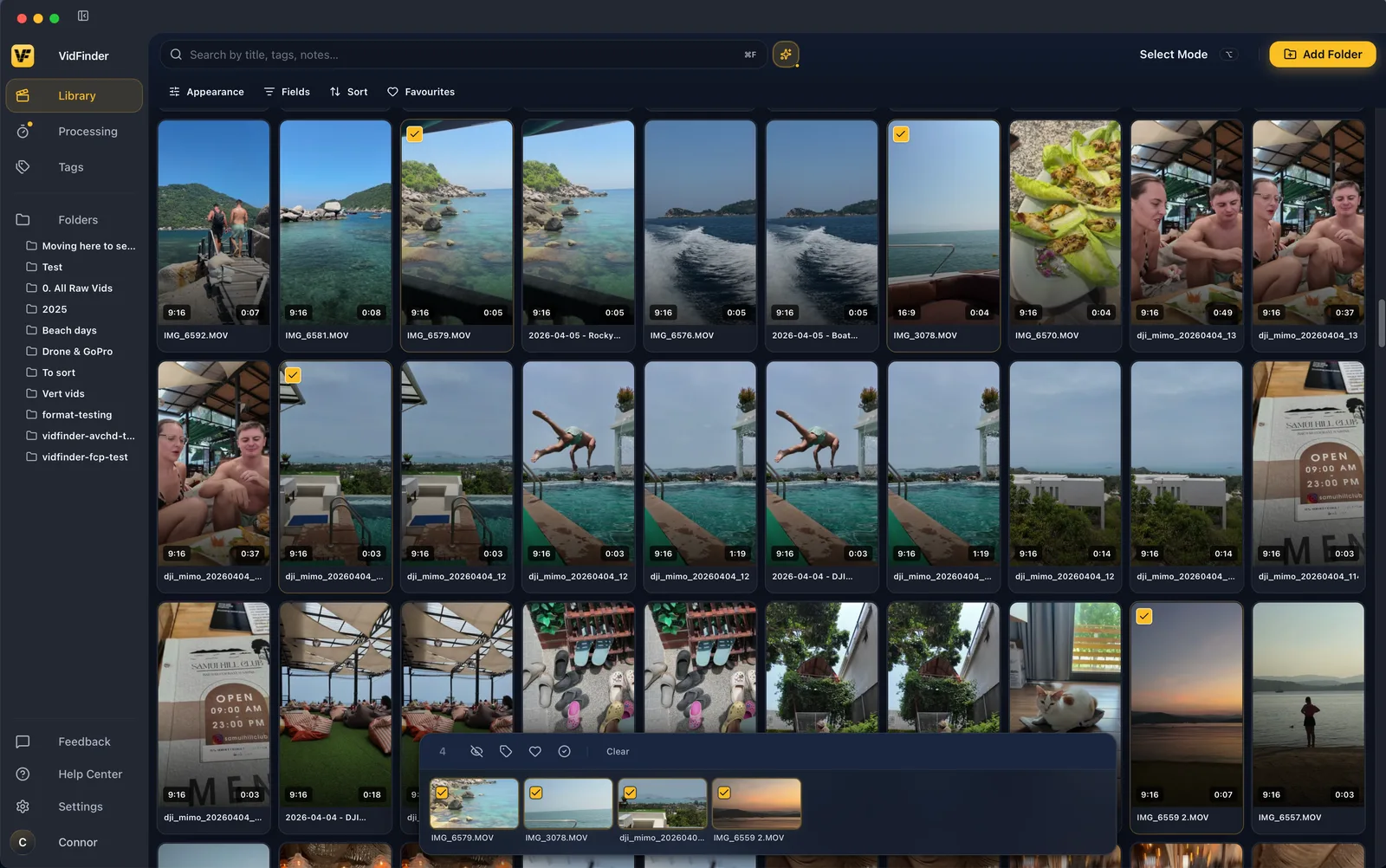Favourite selected videos with heart icon

(x=535, y=751)
